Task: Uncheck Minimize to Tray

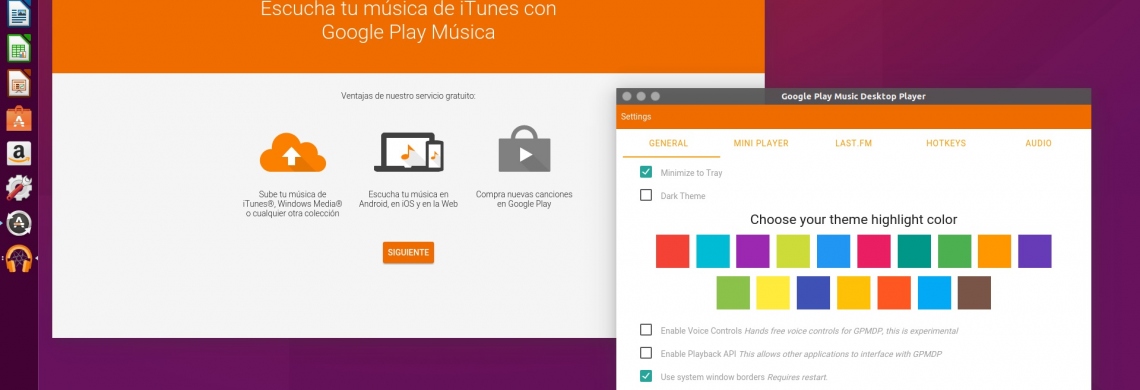Action: [x=646, y=172]
